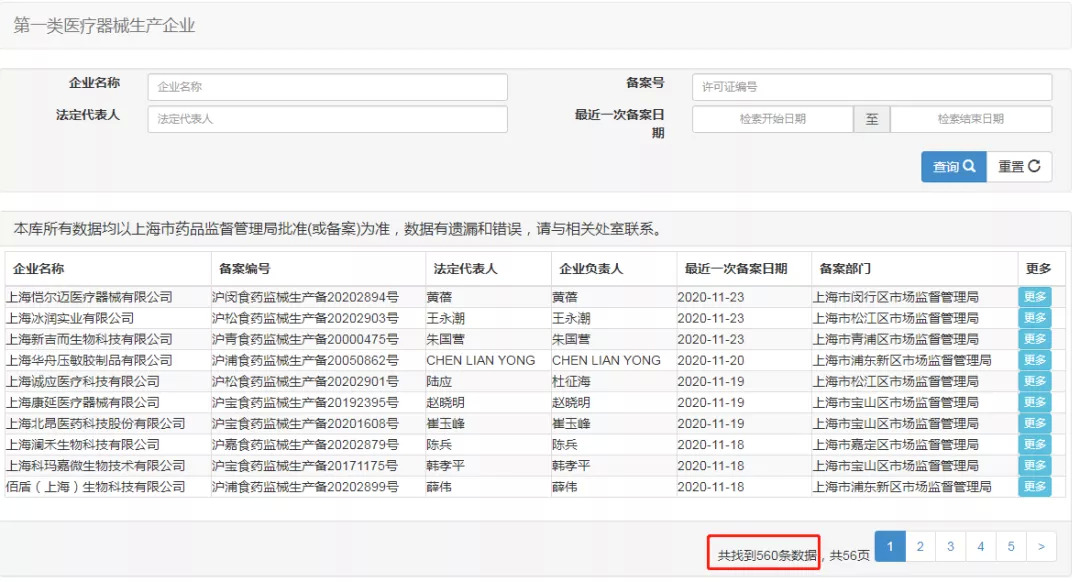Viewport: 1080px width, 582px height.
Task: Click 更多 for 上海诚应医疗科技有限公司
Action: coord(1034,381)
